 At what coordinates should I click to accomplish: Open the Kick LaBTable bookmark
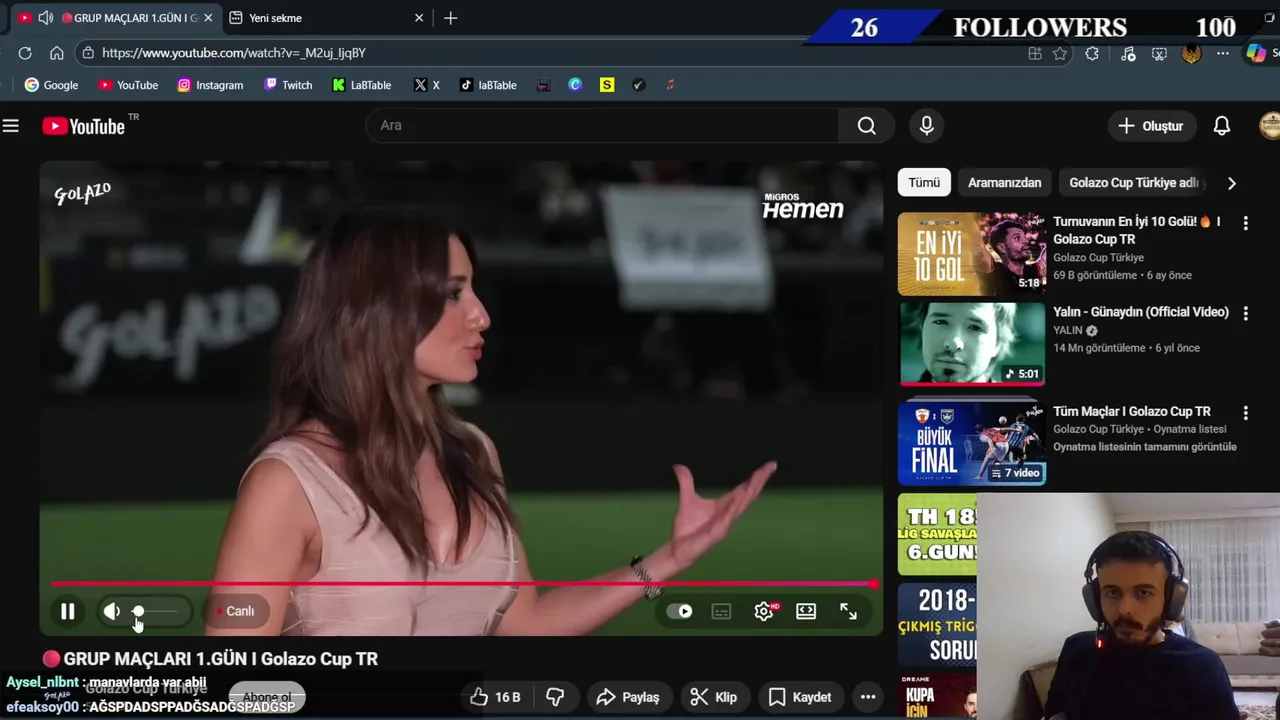[362, 85]
